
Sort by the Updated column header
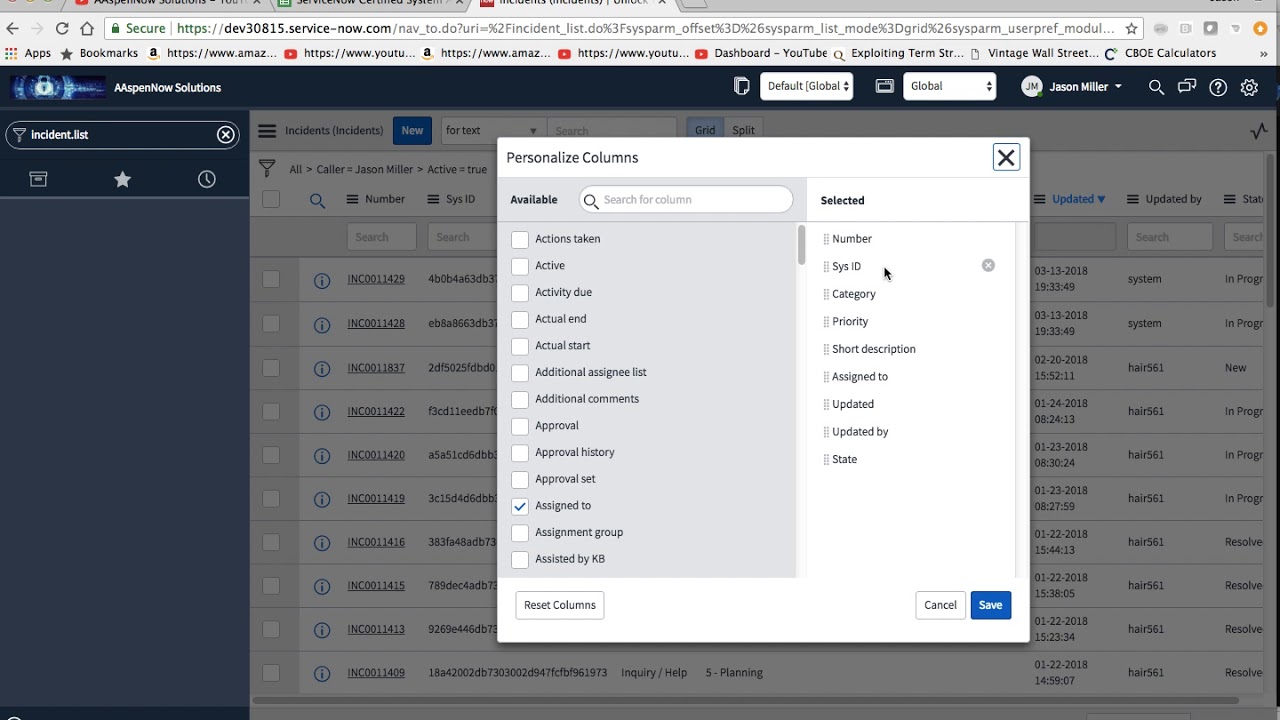pos(1072,199)
